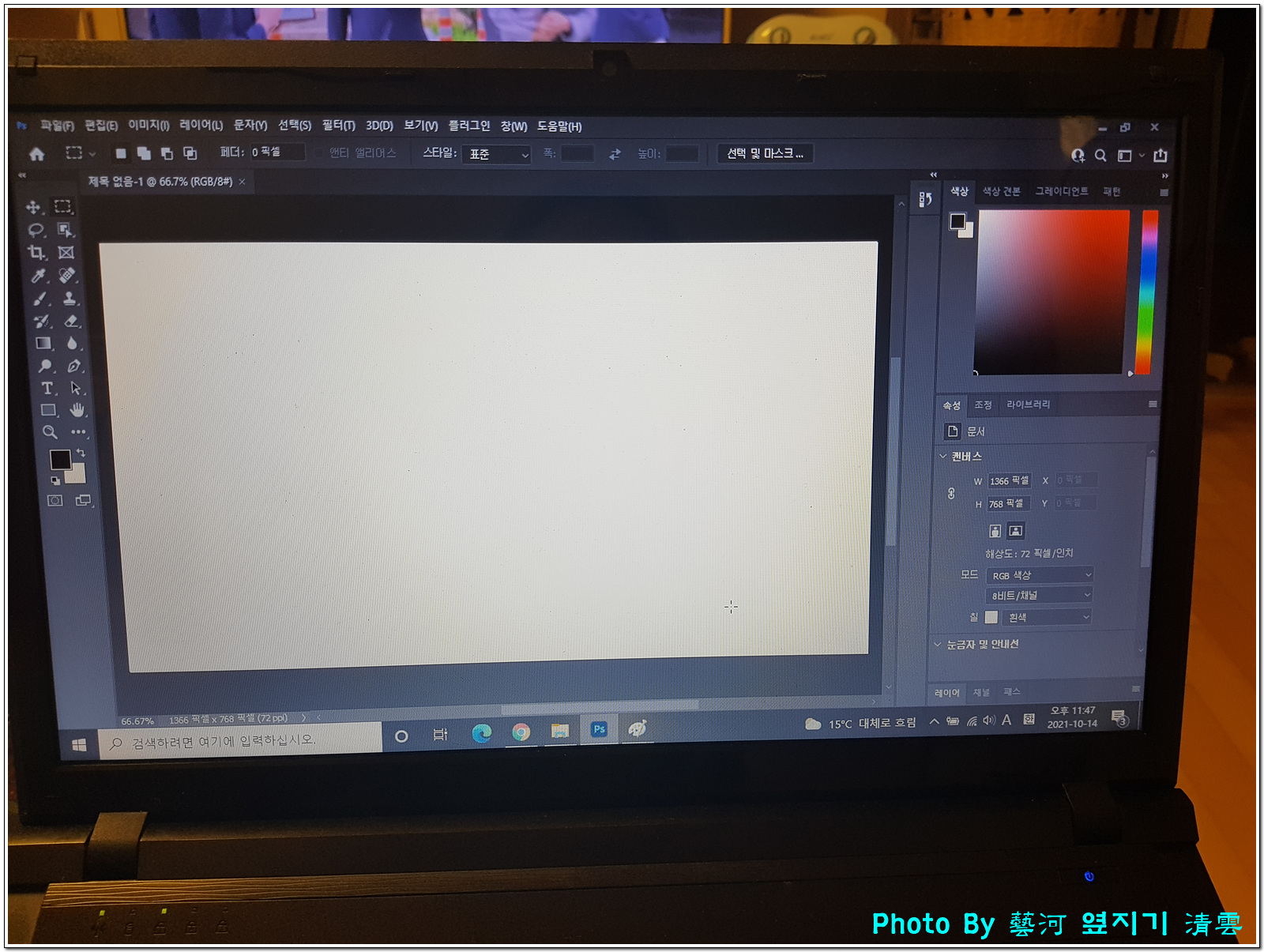1264x952 pixels.
Task: Set canvas to landscape orientation
Action: click(1016, 531)
